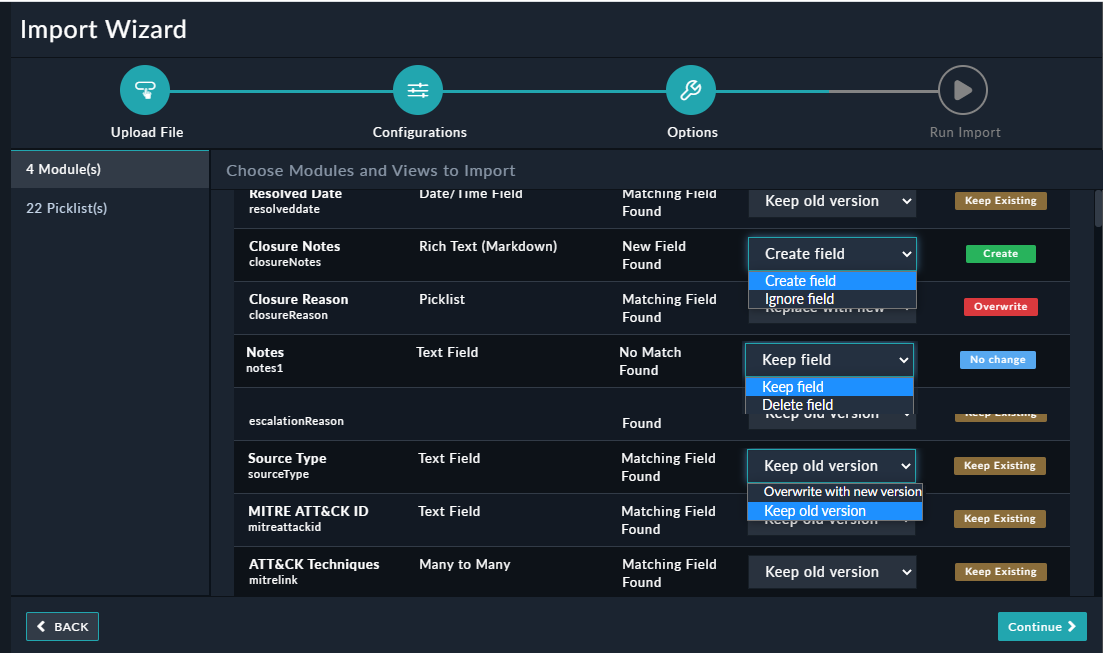Click the Options wrench step icon

[691, 89]
